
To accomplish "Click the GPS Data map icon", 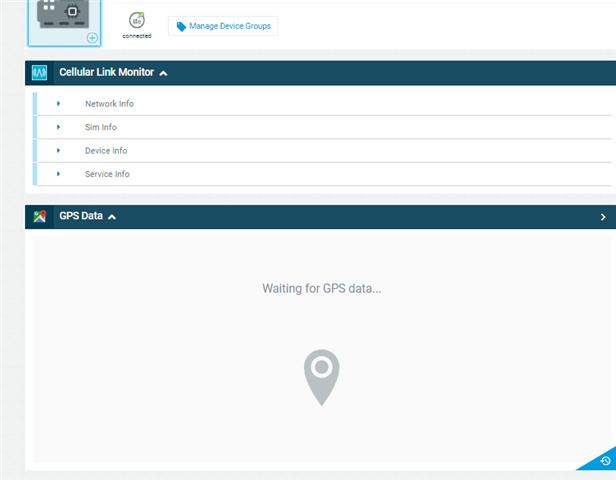I will tap(39, 216).
